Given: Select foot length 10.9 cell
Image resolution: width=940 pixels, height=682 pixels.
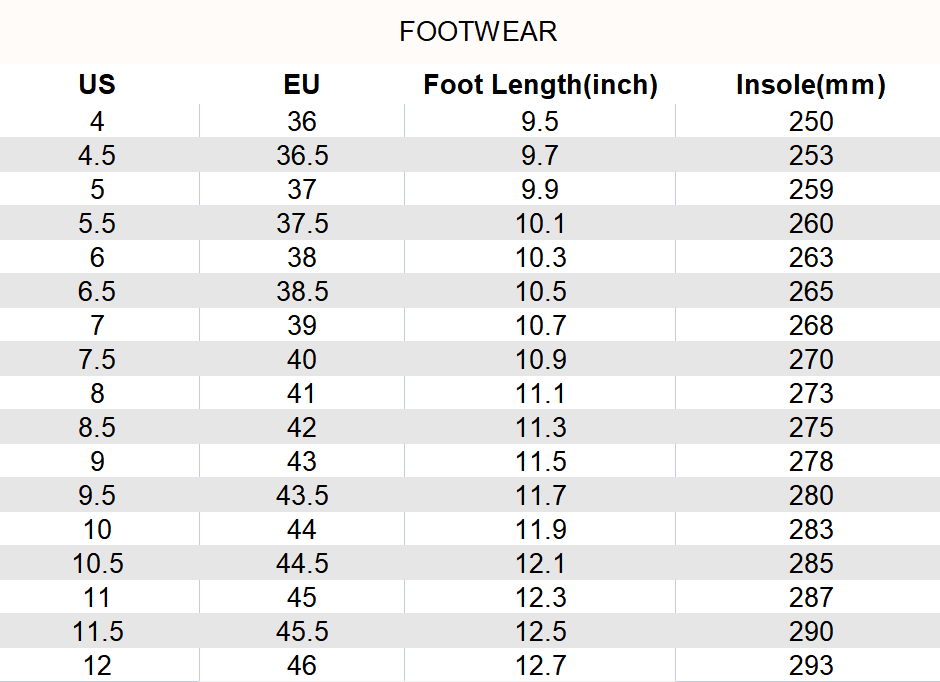Looking at the screenshot, I should click(540, 360).
